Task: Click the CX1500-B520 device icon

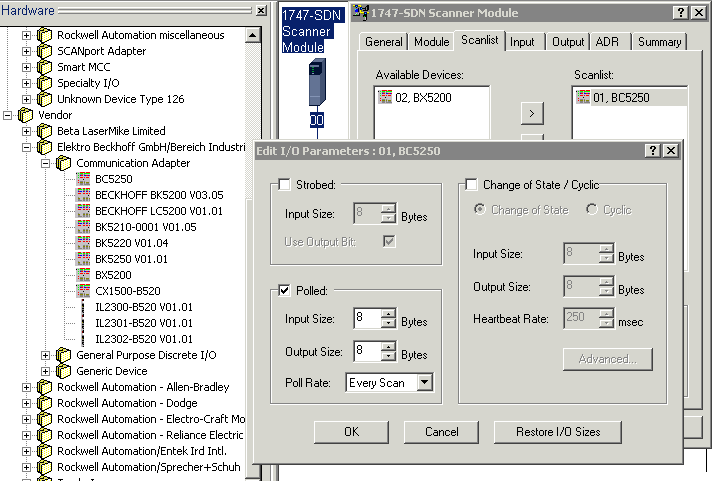Action: tap(83, 291)
